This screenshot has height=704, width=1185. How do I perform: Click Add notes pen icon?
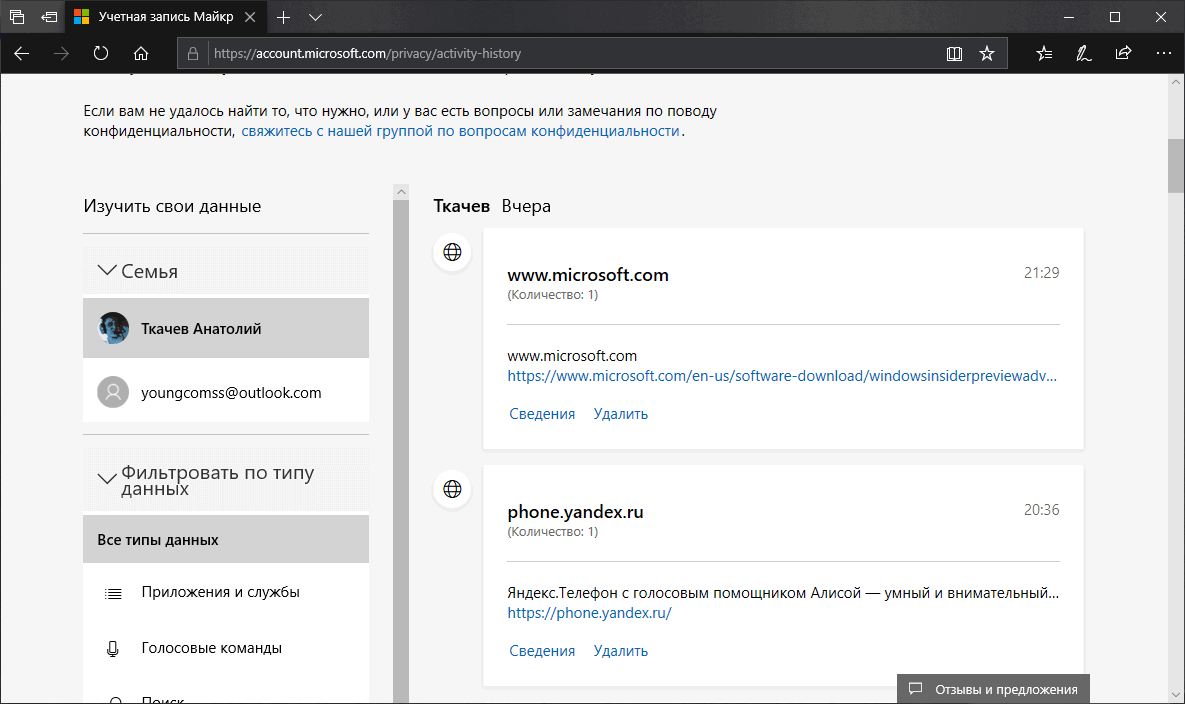pyautogui.click(x=1083, y=53)
